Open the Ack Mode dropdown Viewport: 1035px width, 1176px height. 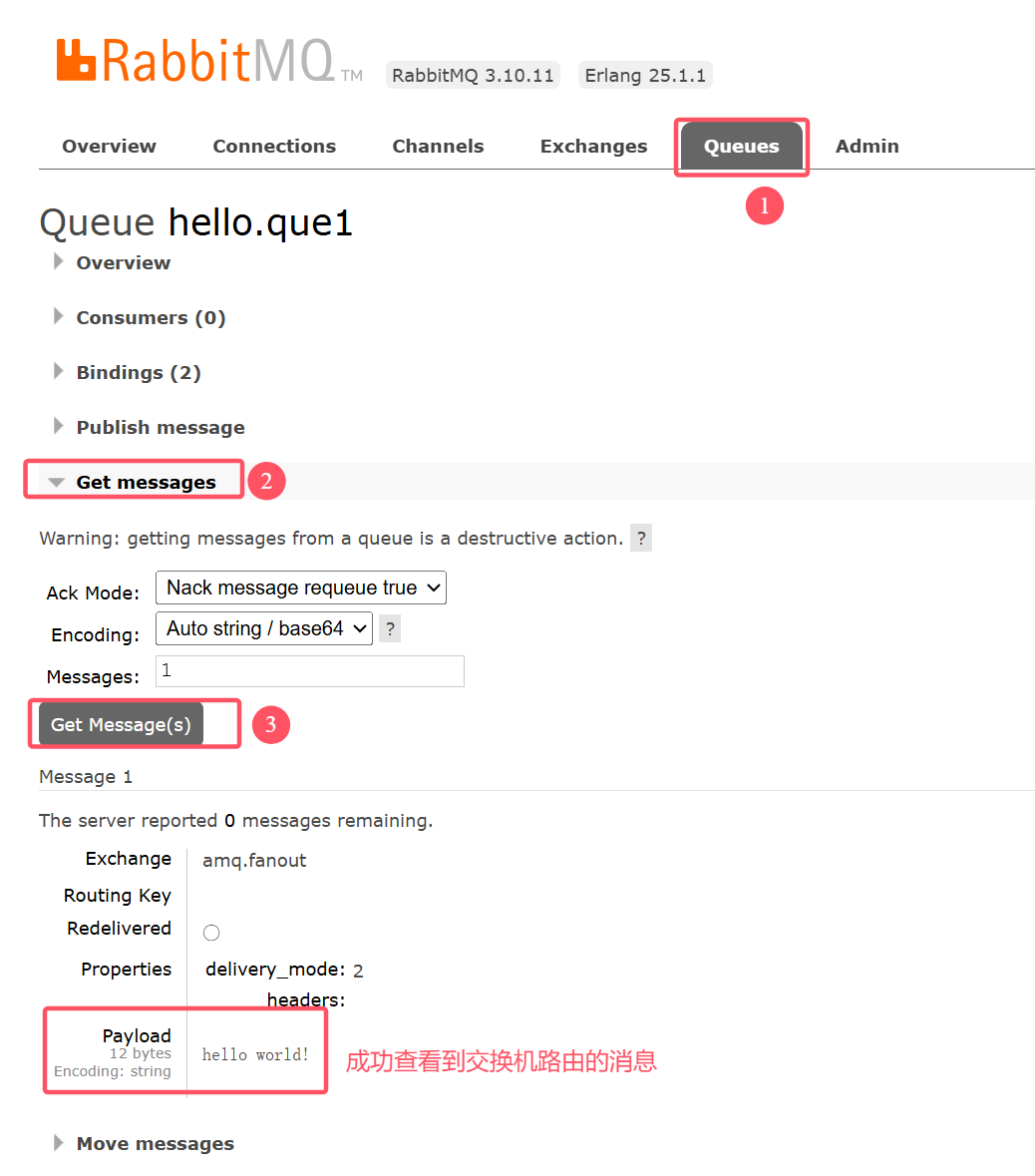point(301,588)
